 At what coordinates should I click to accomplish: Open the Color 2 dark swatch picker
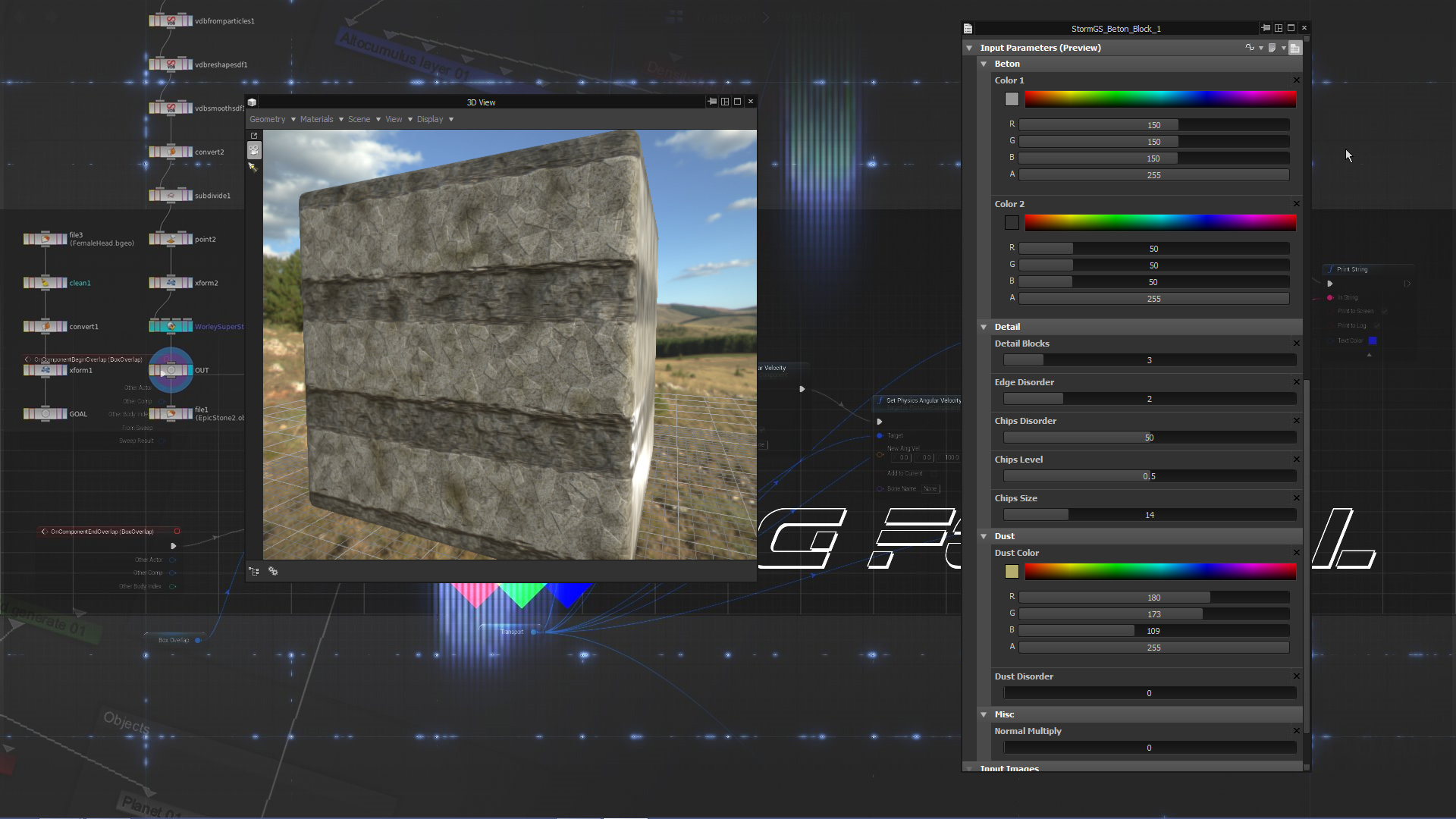[1012, 223]
